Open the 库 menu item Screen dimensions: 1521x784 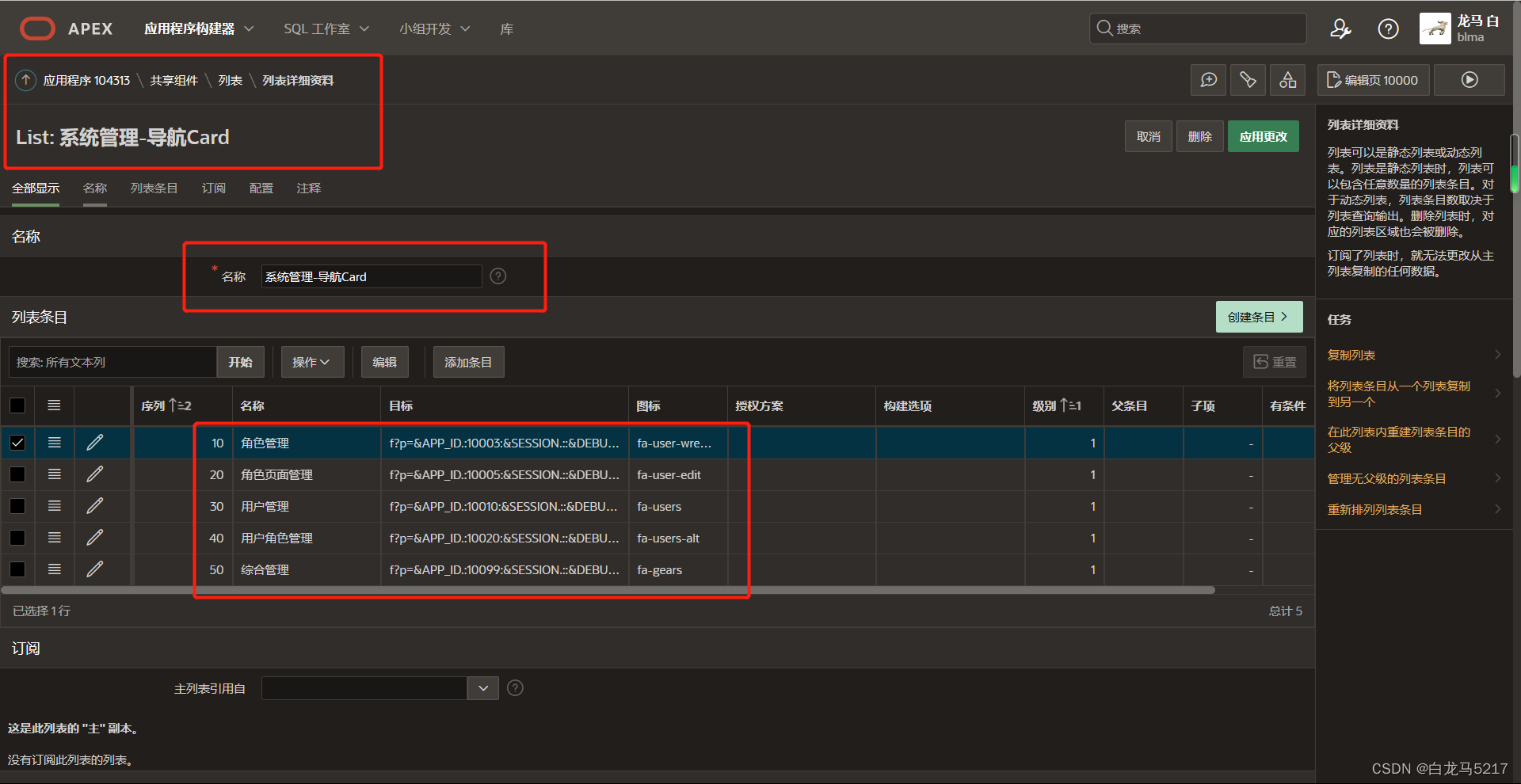coord(507,29)
